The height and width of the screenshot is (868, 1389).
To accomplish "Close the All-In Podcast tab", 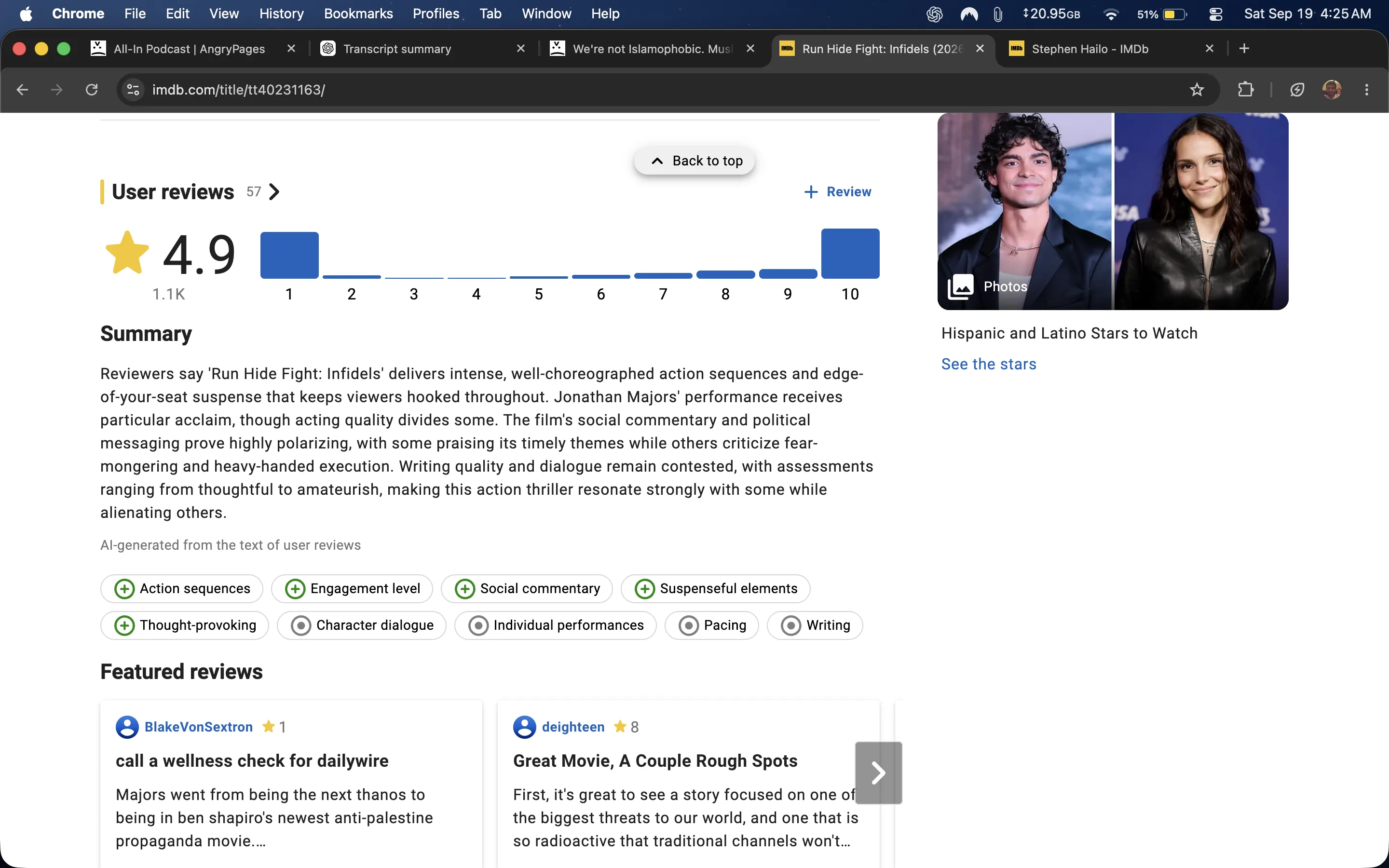I will tap(291, 49).
